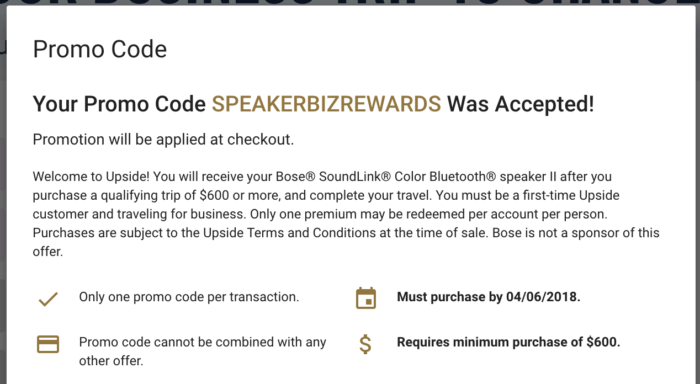Click the dimmed page banner behind dialog

350,2
